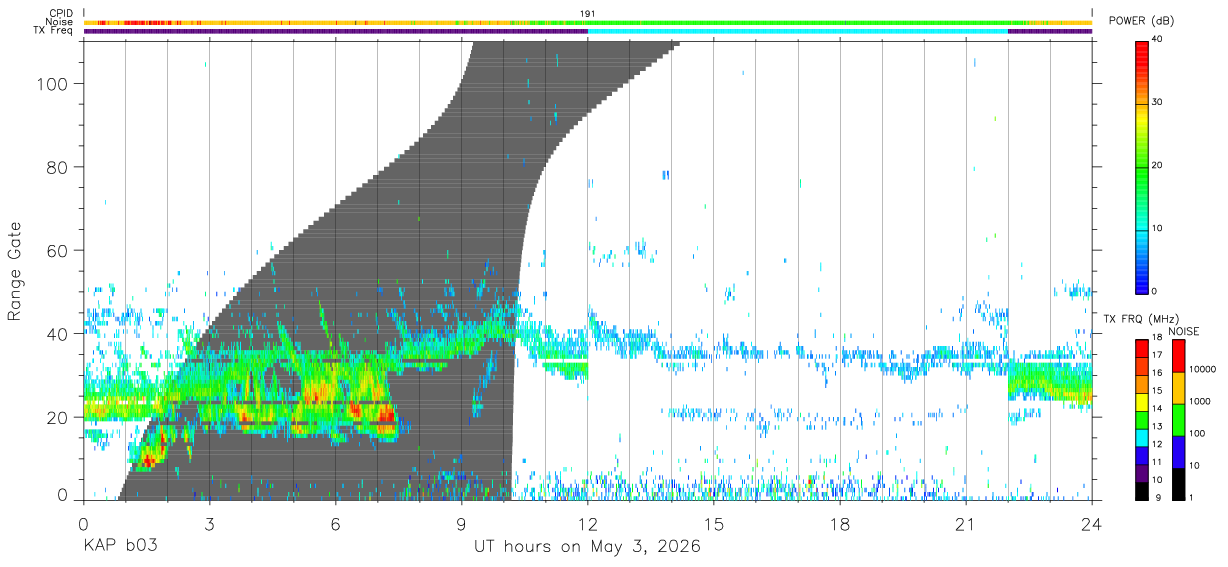Click the 'KAP b03' radar beam label

120,546
